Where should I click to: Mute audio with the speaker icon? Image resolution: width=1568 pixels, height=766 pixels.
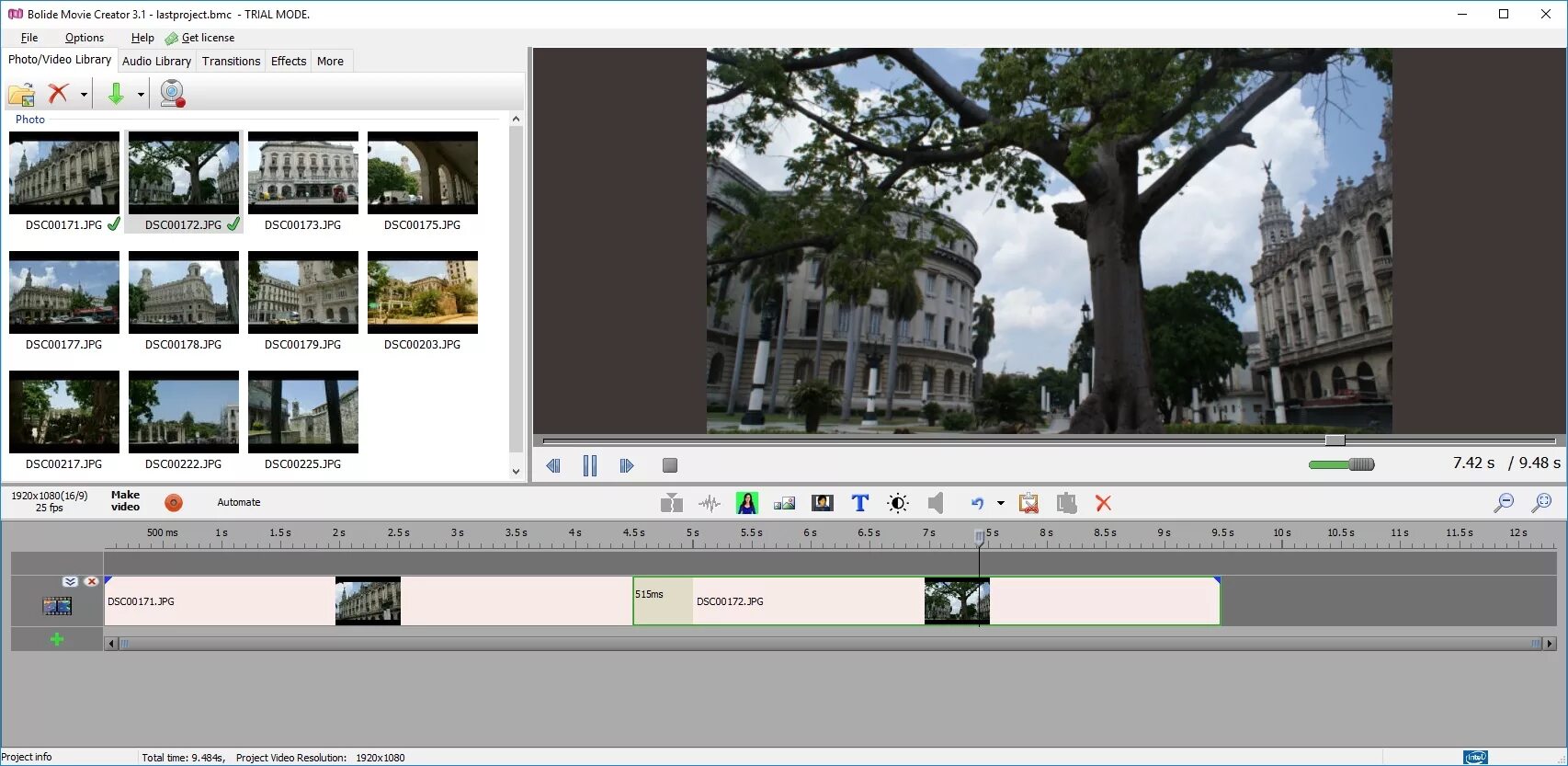936,503
